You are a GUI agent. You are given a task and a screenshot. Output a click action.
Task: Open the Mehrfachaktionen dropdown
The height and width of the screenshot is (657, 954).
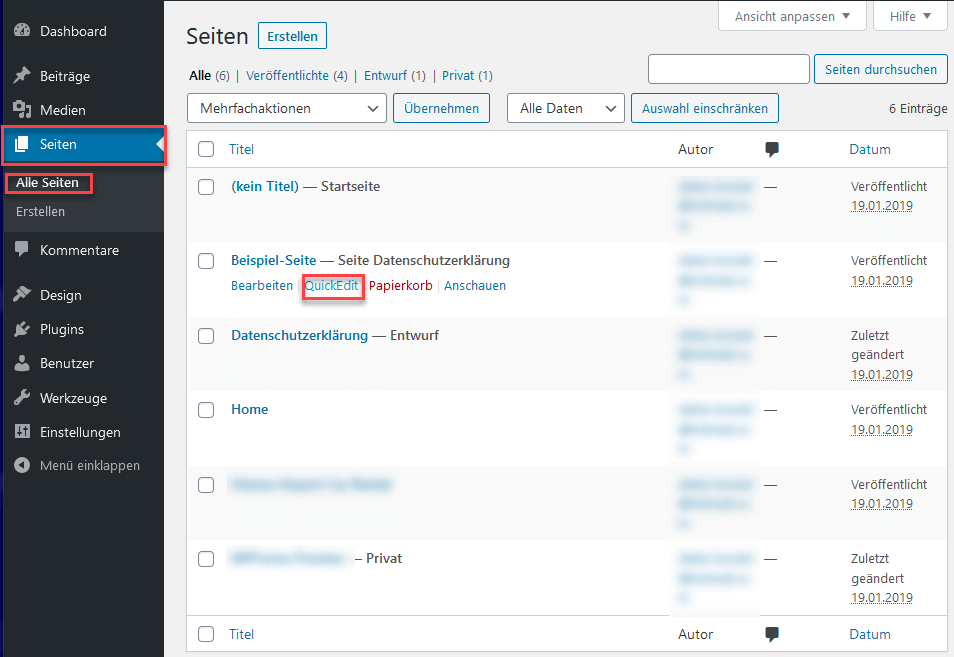[x=287, y=108]
